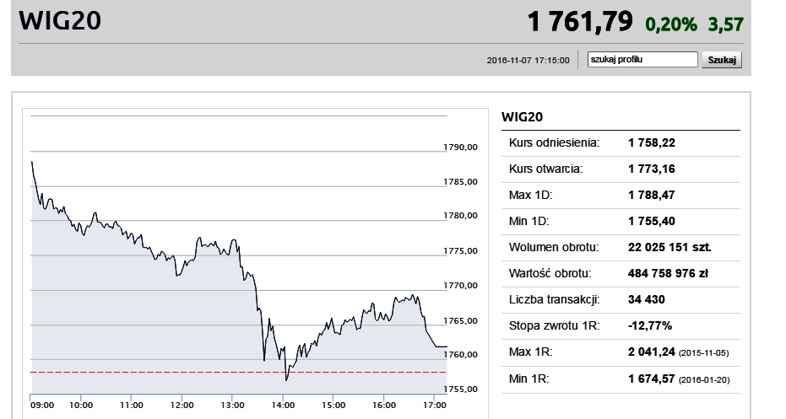Click the 1775,00 chart axis label

pyautogui.click(x=460, y=251)
